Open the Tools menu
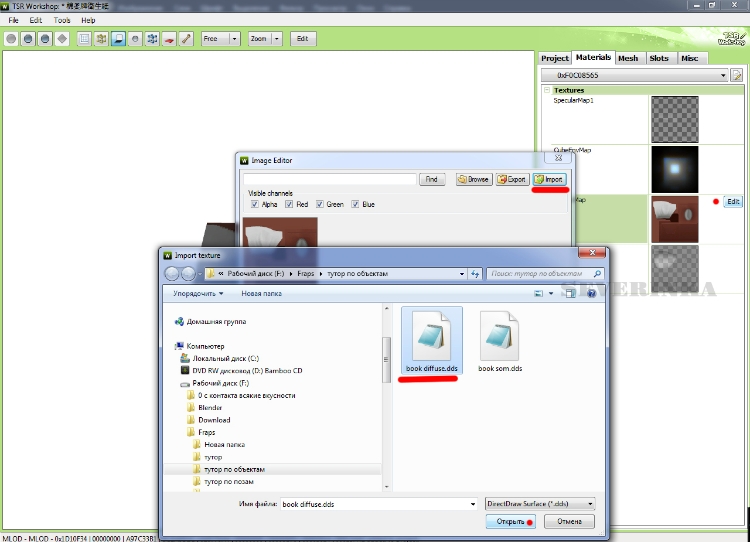 [62, 20]
